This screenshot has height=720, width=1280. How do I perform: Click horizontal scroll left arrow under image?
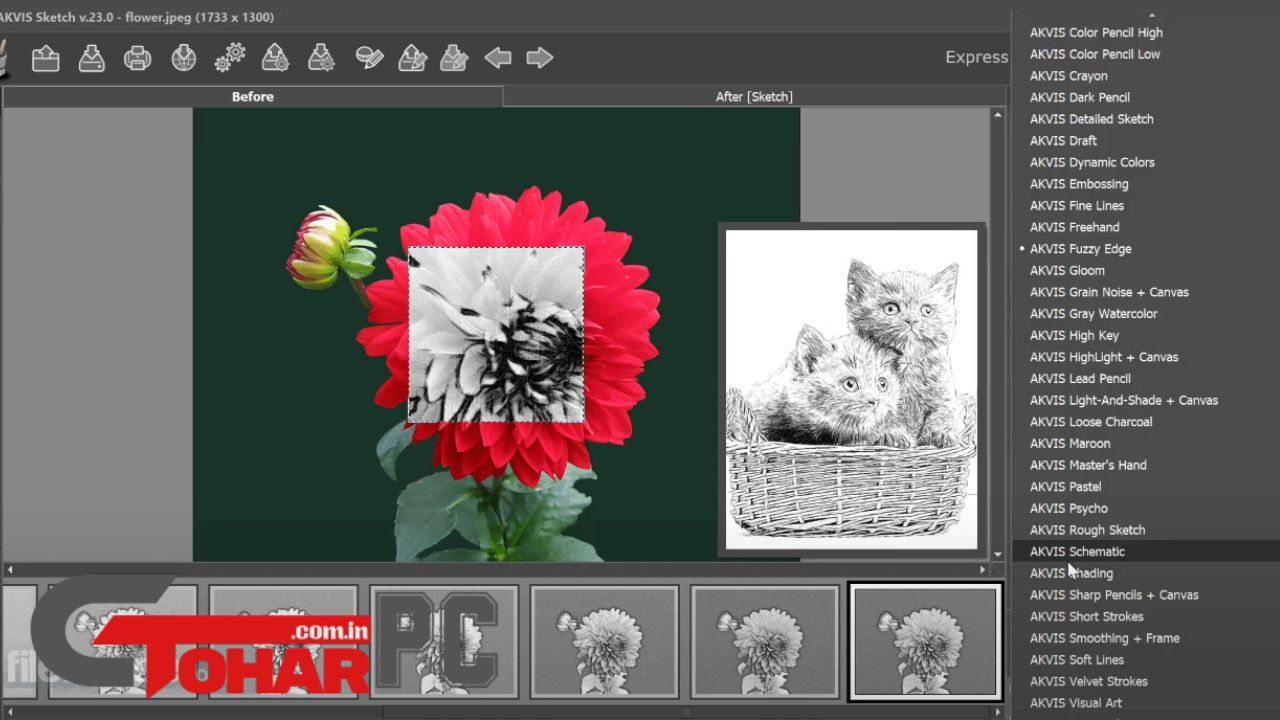(8, 570)
